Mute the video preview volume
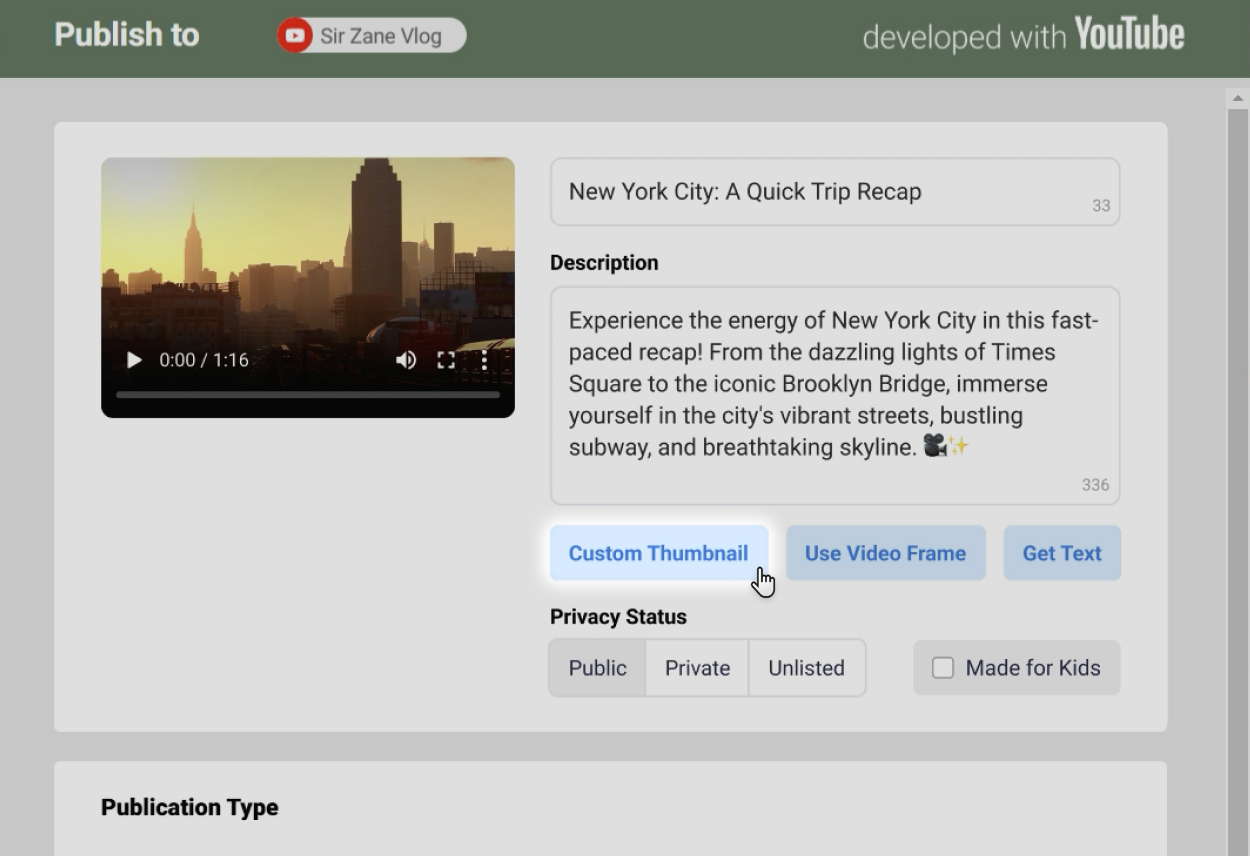Viewport: 1250px width, 856px height. tap(406, 360)
